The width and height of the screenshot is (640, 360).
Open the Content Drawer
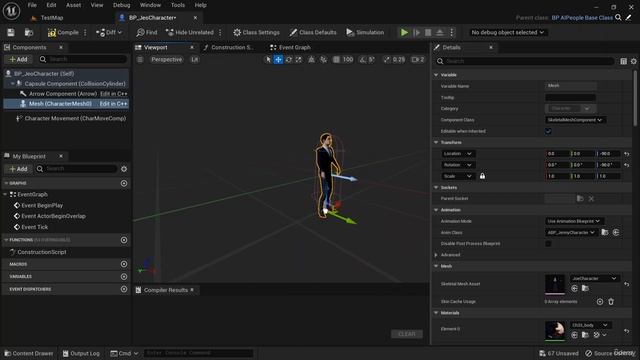click(29, 353)
